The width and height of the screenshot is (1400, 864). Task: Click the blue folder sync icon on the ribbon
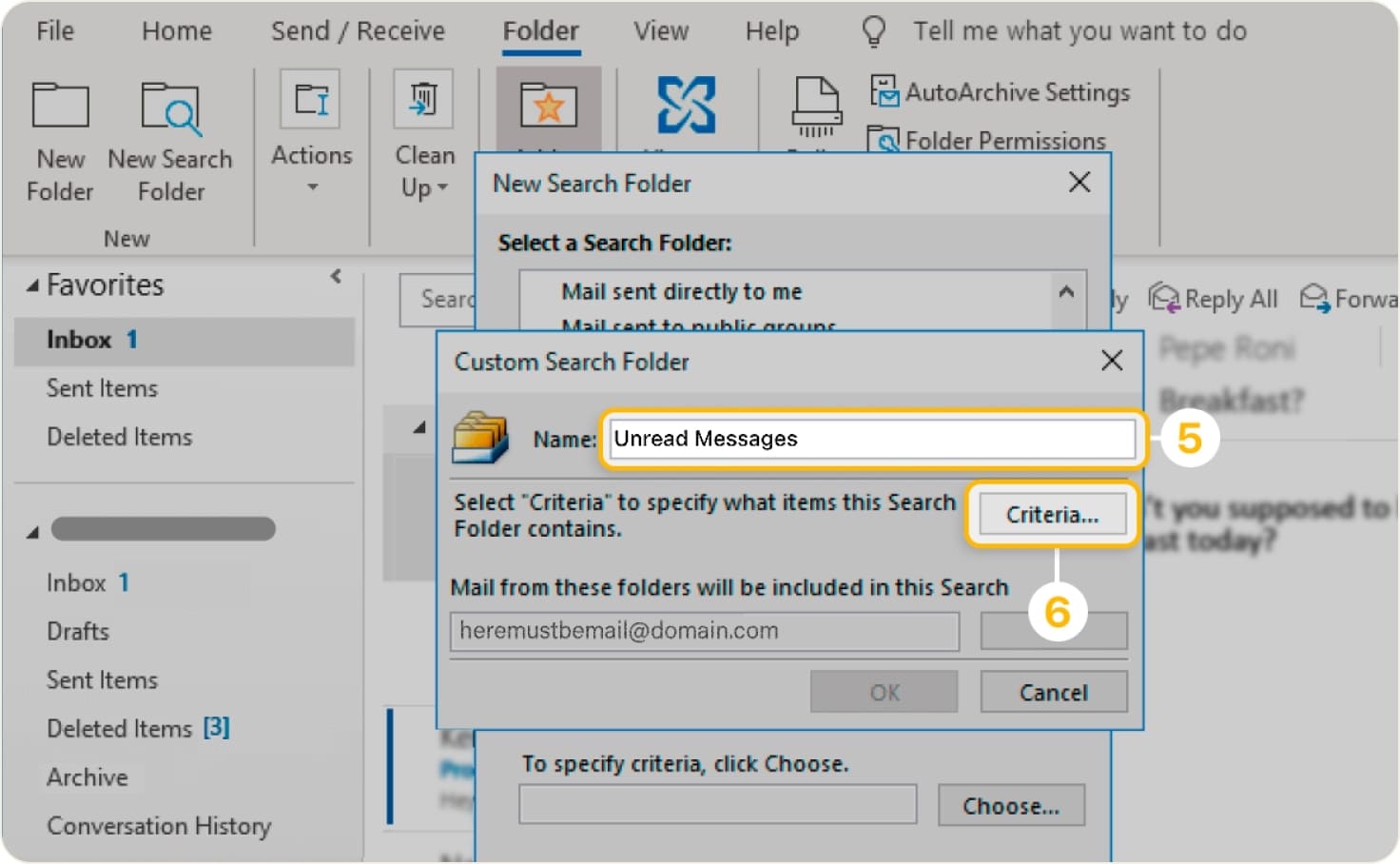(687, 106)
